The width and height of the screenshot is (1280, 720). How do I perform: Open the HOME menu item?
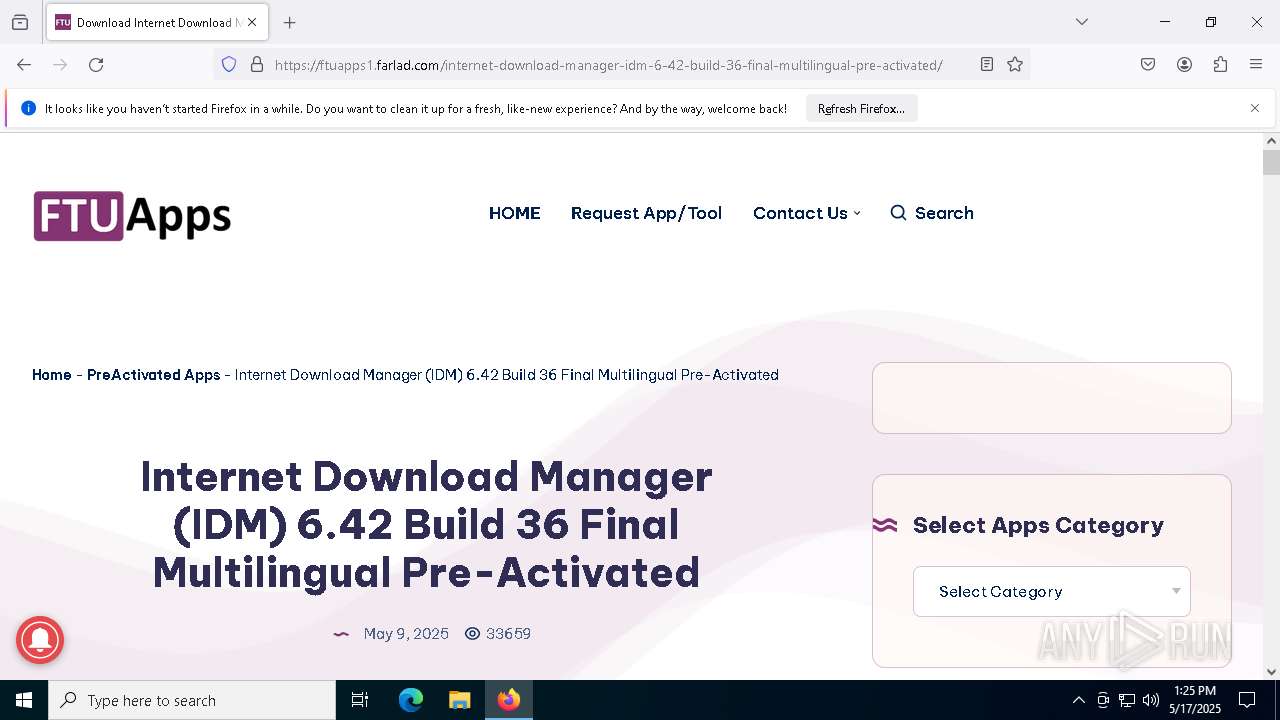pyautogui.click(x=514, y=213)
